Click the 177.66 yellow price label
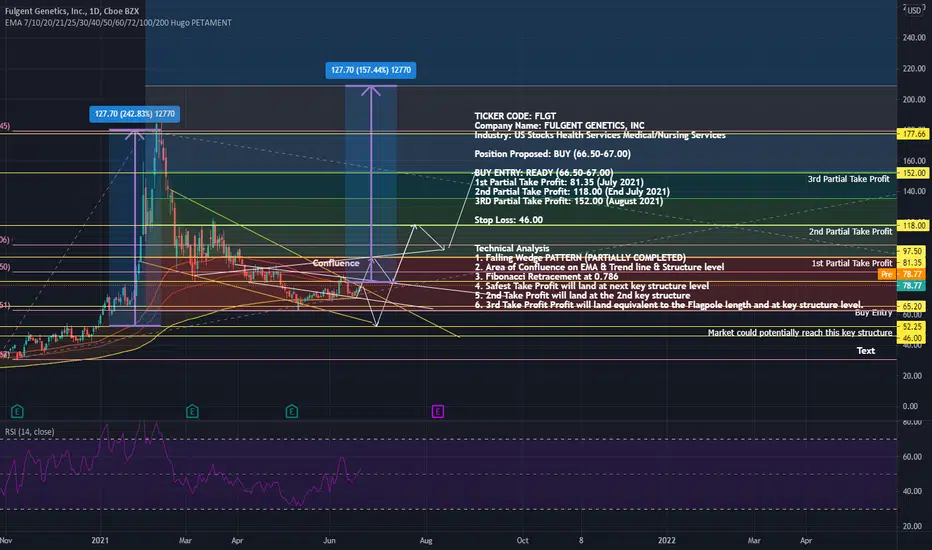The image size is (932, 550). (x=914, y=134)
